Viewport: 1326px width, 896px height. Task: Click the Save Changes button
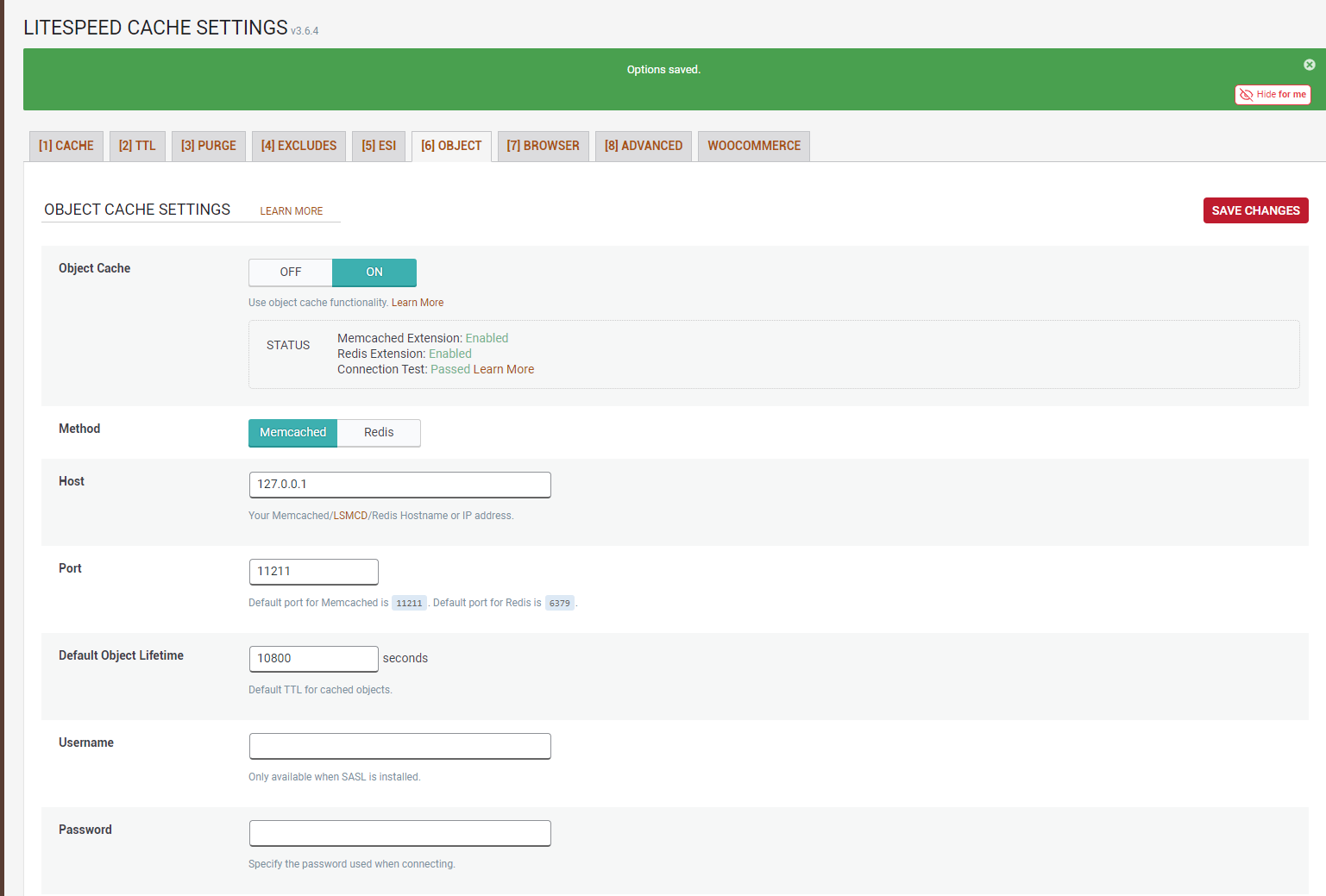1255,210
